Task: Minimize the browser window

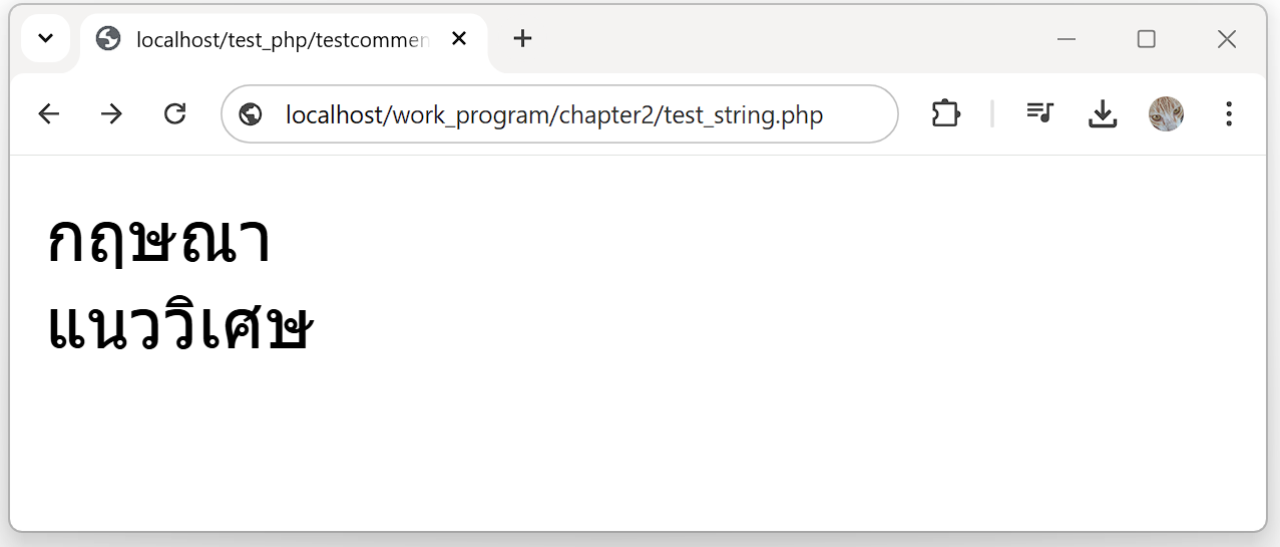Action: click(1067, 39)
